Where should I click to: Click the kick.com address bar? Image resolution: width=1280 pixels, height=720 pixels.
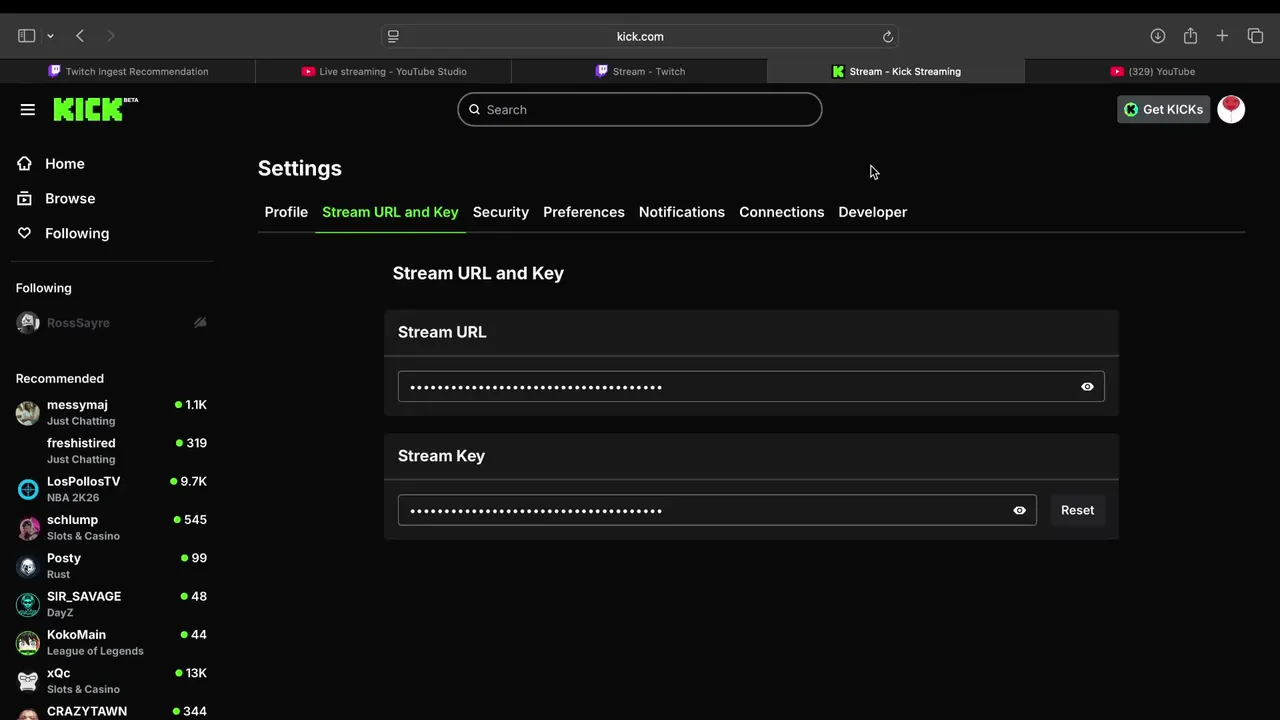[x=640, y=36]
